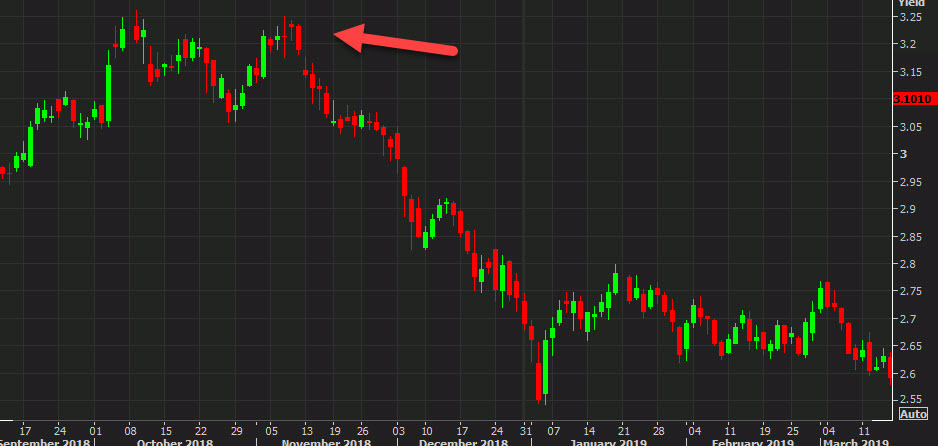This screenshot has height=446, width=938.
Task: Click the February 2019 month label
Action: click(753, 442)
